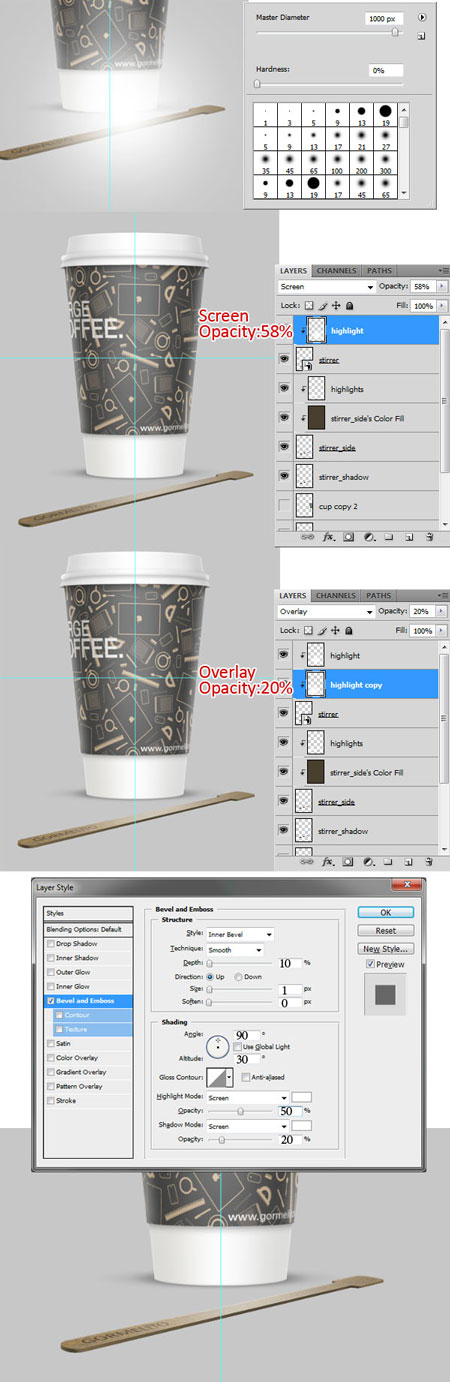The width and height of the screenshot is (450, 1382).
Task: Open the Technique Smooth dropdown
Action: pos(235,948)
